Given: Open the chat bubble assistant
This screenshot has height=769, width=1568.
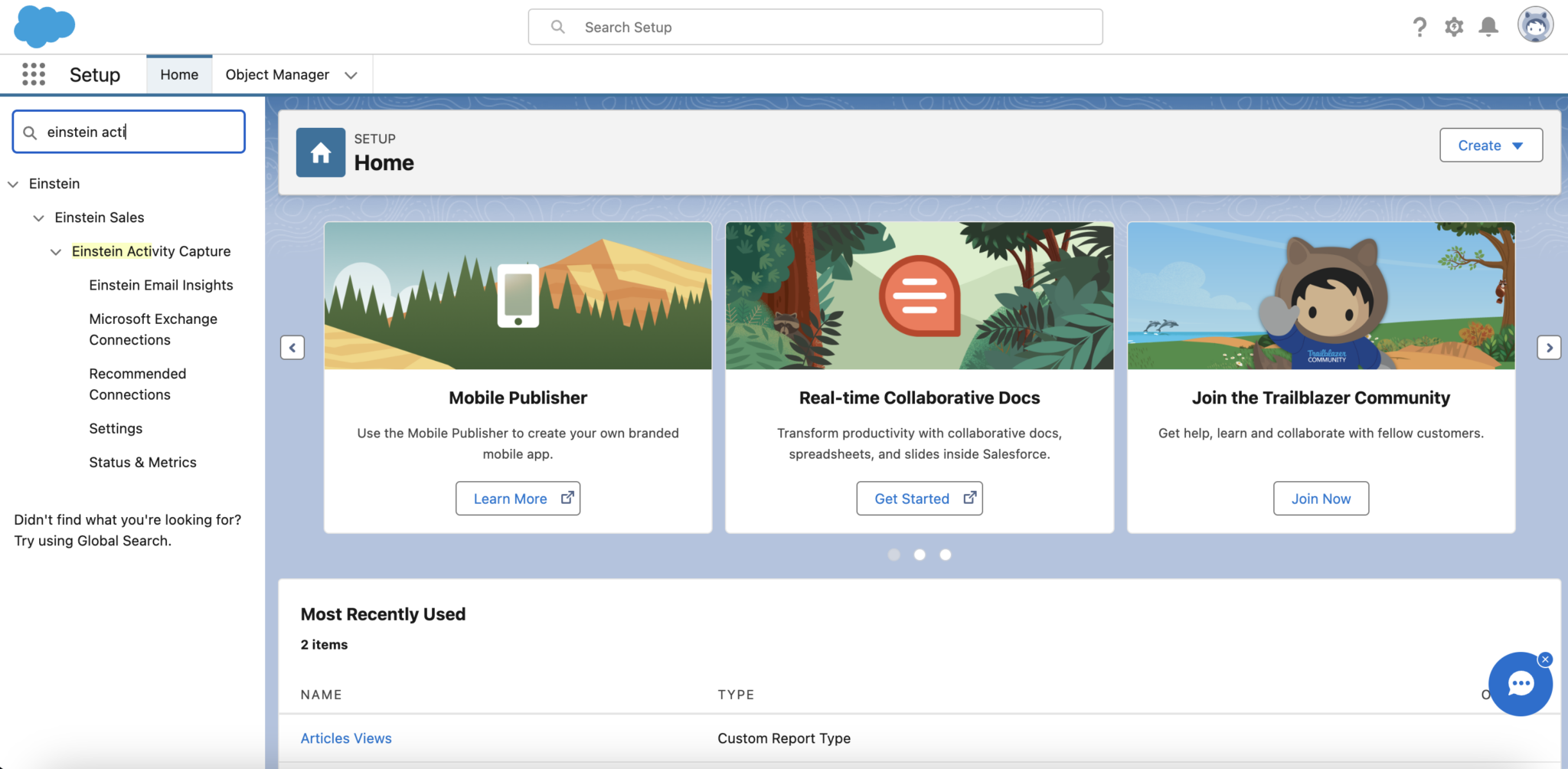Looking at the screenshot, I should [x=1520, y=684].
